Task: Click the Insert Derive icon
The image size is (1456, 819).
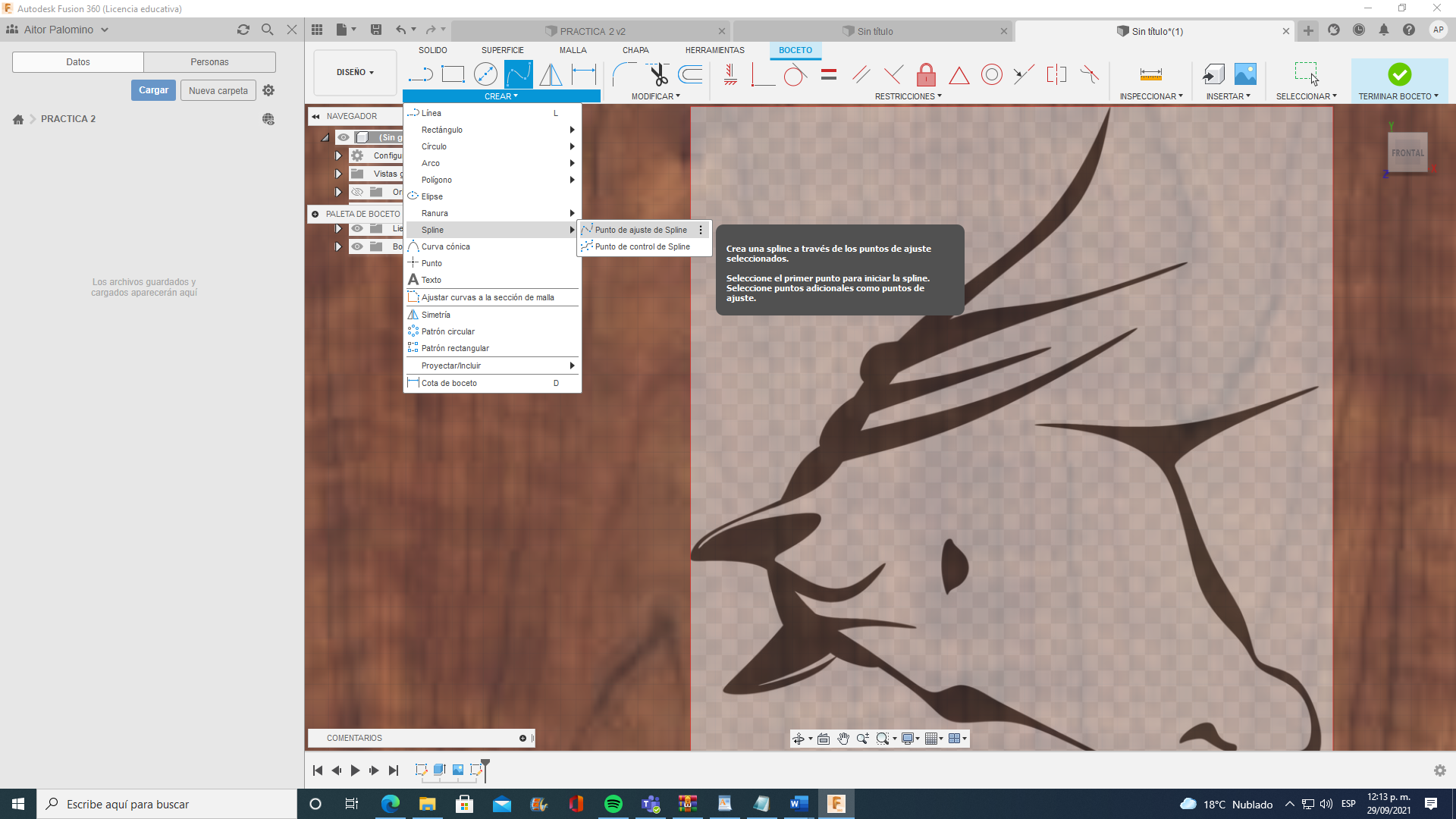Action: (1213, 74)
